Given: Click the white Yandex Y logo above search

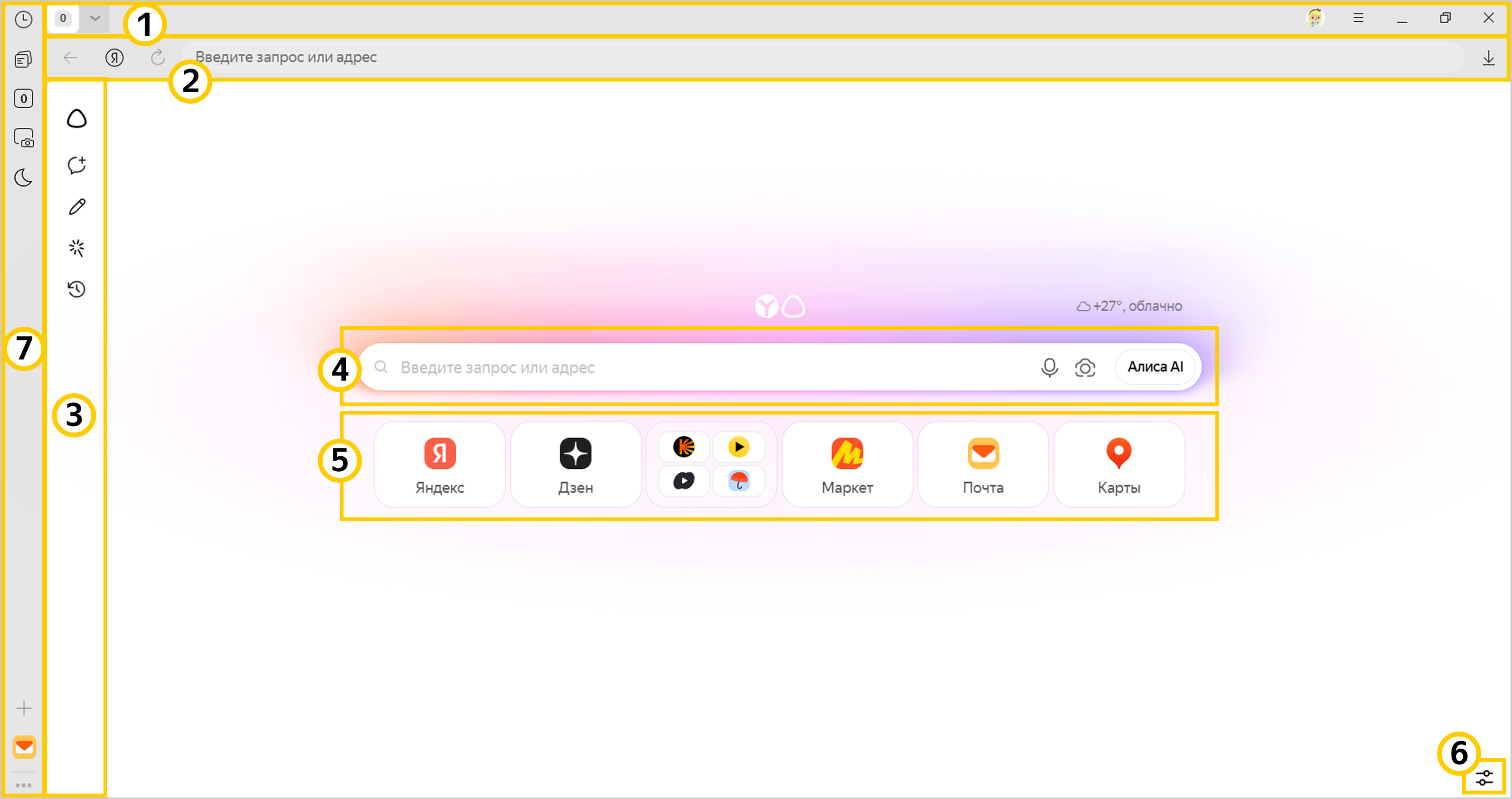Looking at the screenshot, I should [x=766, y=306].
